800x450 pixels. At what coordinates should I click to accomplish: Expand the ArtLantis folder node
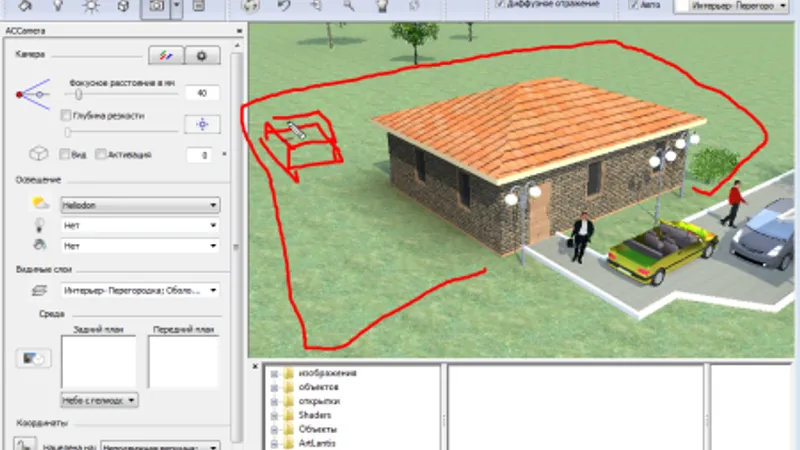coord(274,443)
